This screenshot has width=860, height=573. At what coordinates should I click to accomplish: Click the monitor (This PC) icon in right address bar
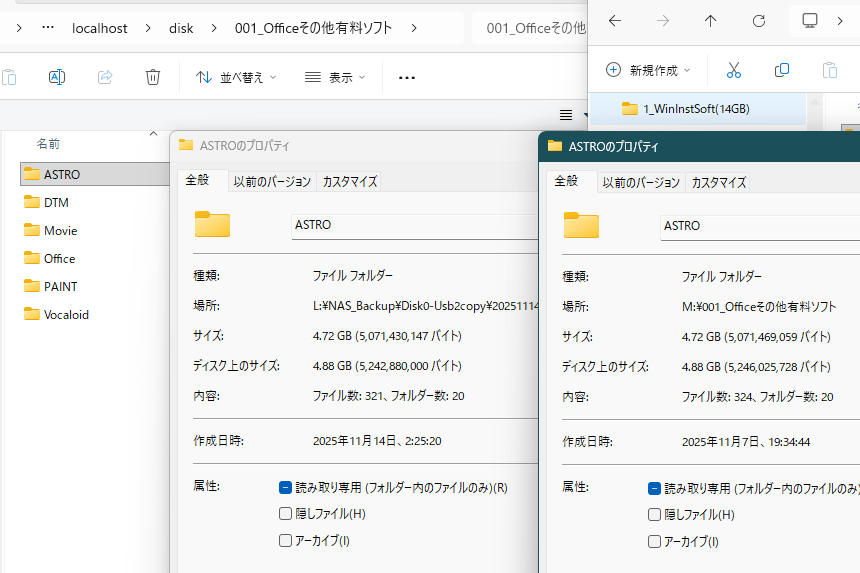click(810, 21)
